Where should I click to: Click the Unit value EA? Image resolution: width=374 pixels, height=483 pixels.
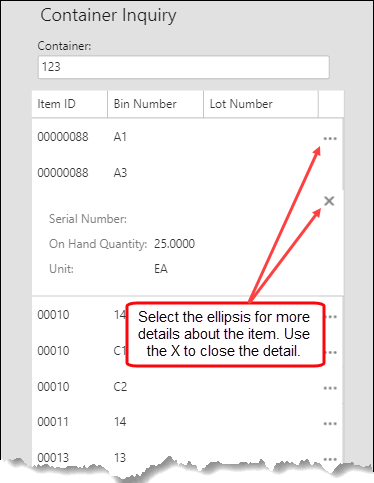[161, 269]
